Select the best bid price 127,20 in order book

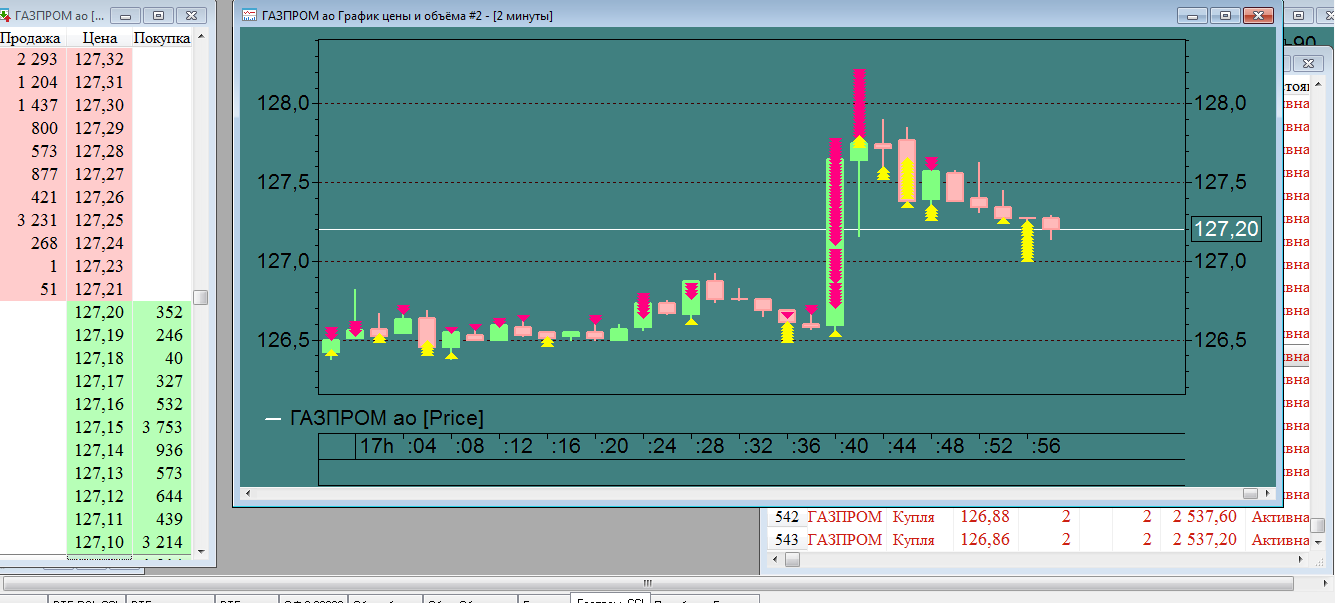coord(99,312)
